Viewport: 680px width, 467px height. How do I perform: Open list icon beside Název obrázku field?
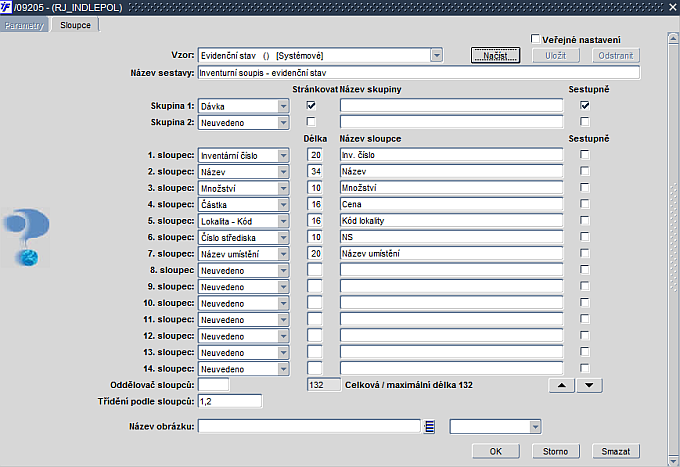click(x=429, y=427)
